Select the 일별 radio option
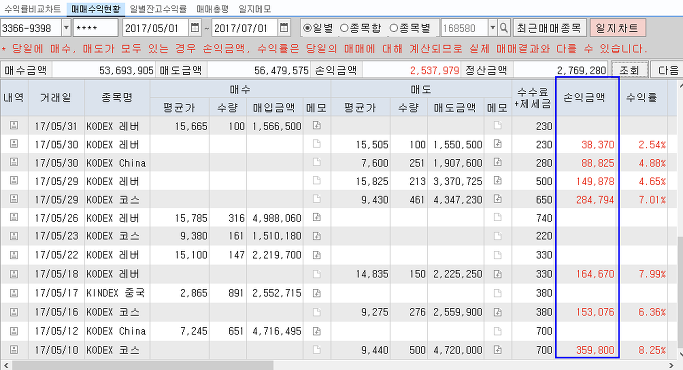Viewport: 683px width, 370px height. tap(318, 28)
